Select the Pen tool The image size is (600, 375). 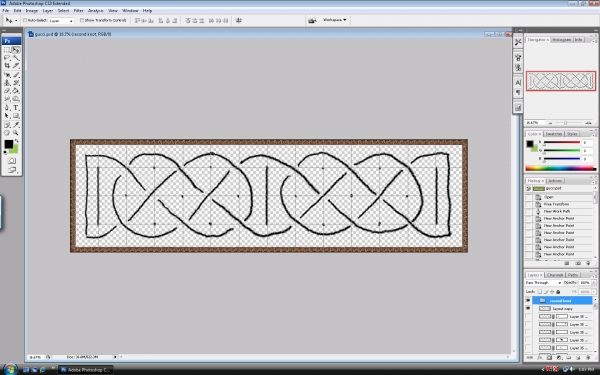coord(7,108)
